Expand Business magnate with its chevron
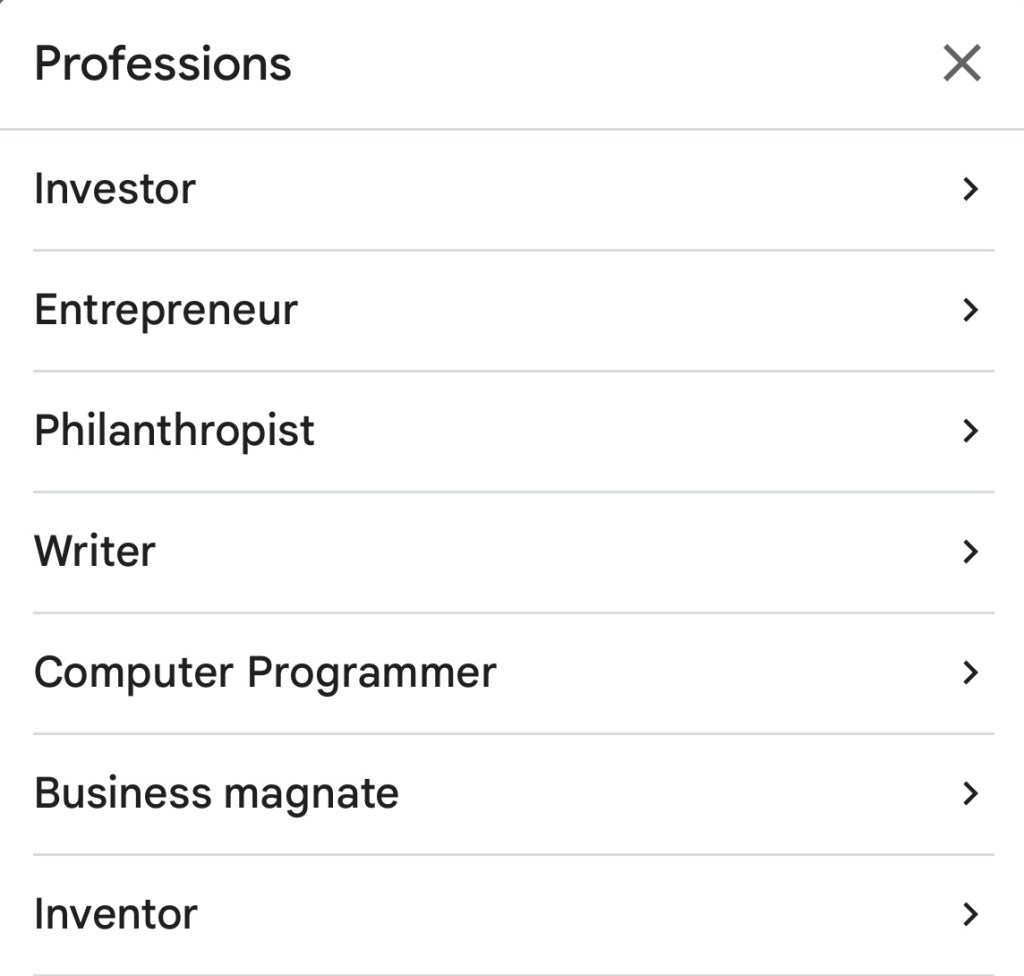 coord(968,794)
